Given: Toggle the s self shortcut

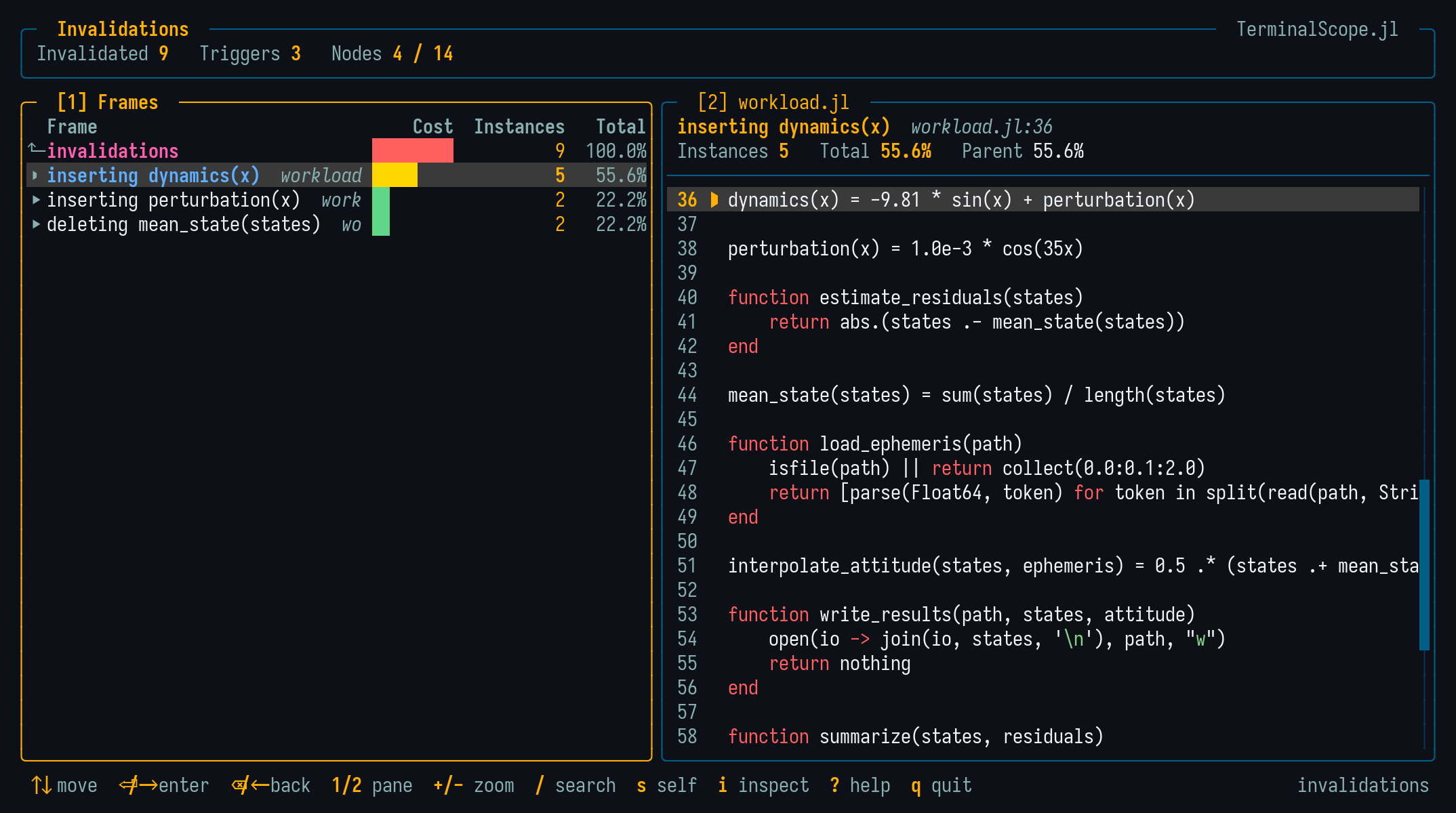Looking at the screenshot, I should (667, 785).
